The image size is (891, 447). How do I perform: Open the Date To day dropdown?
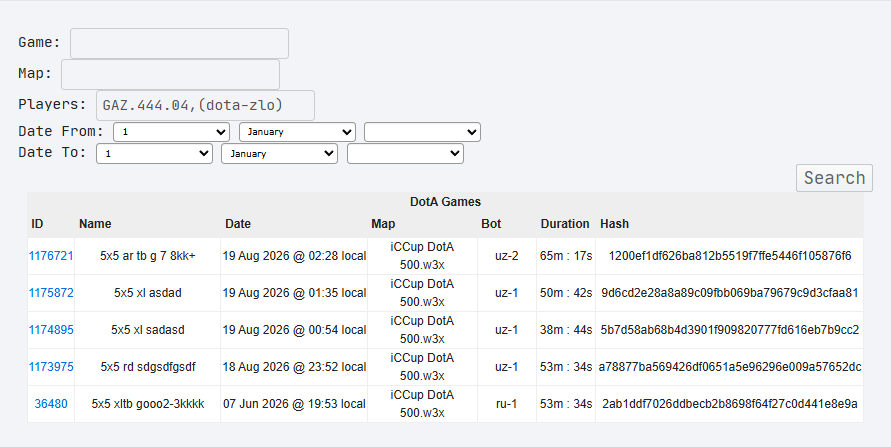(154, 153)
